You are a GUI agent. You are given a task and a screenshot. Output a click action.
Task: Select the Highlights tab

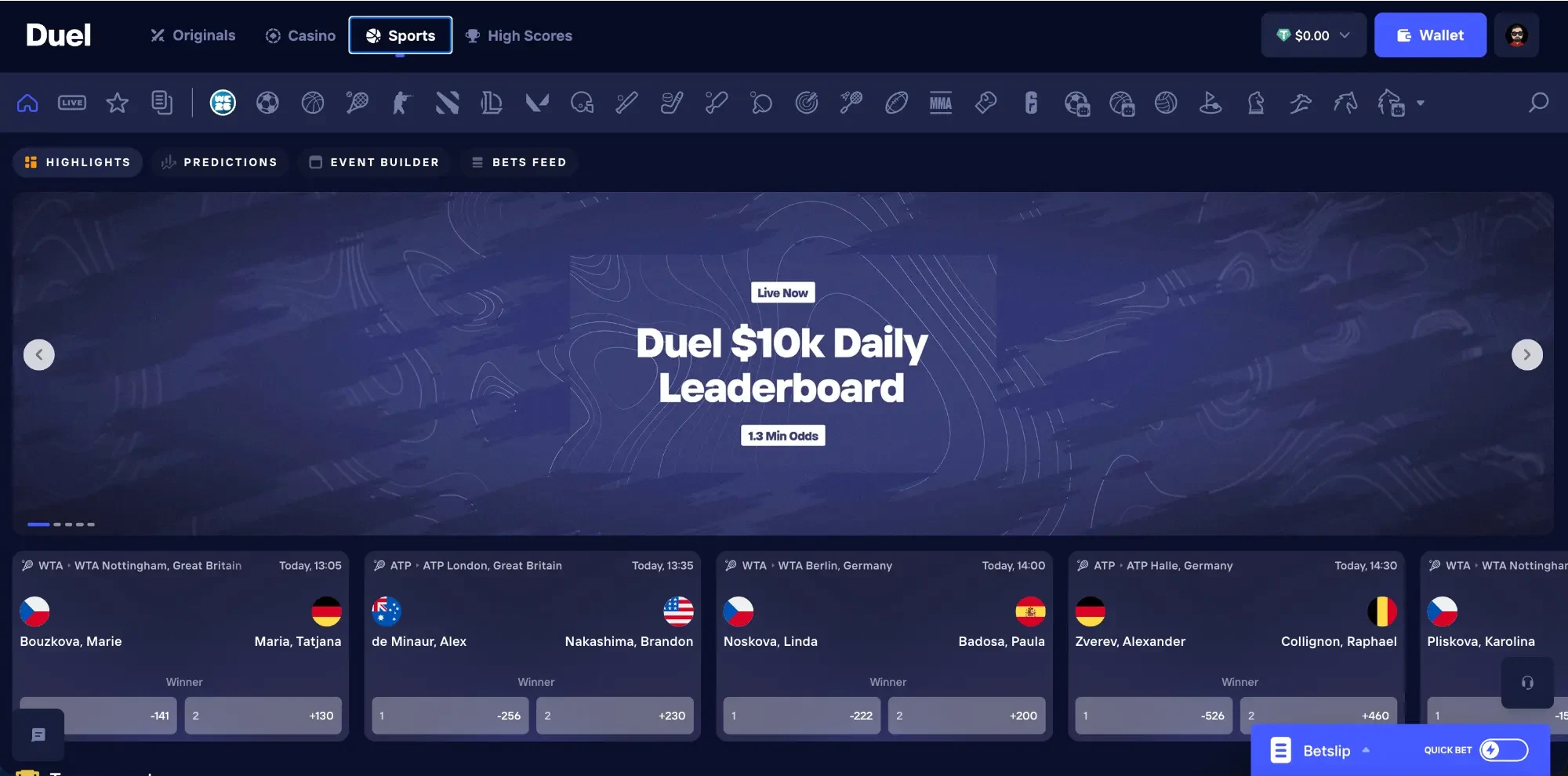click(78, 162)
